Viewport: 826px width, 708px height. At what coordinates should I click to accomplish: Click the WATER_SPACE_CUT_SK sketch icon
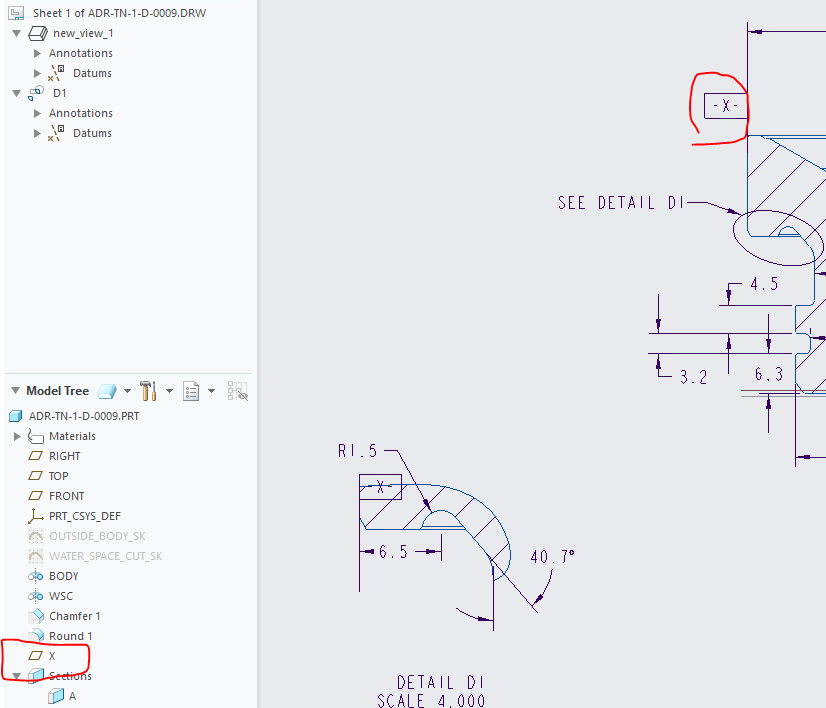pyautogui.click(x=35, y=556)
